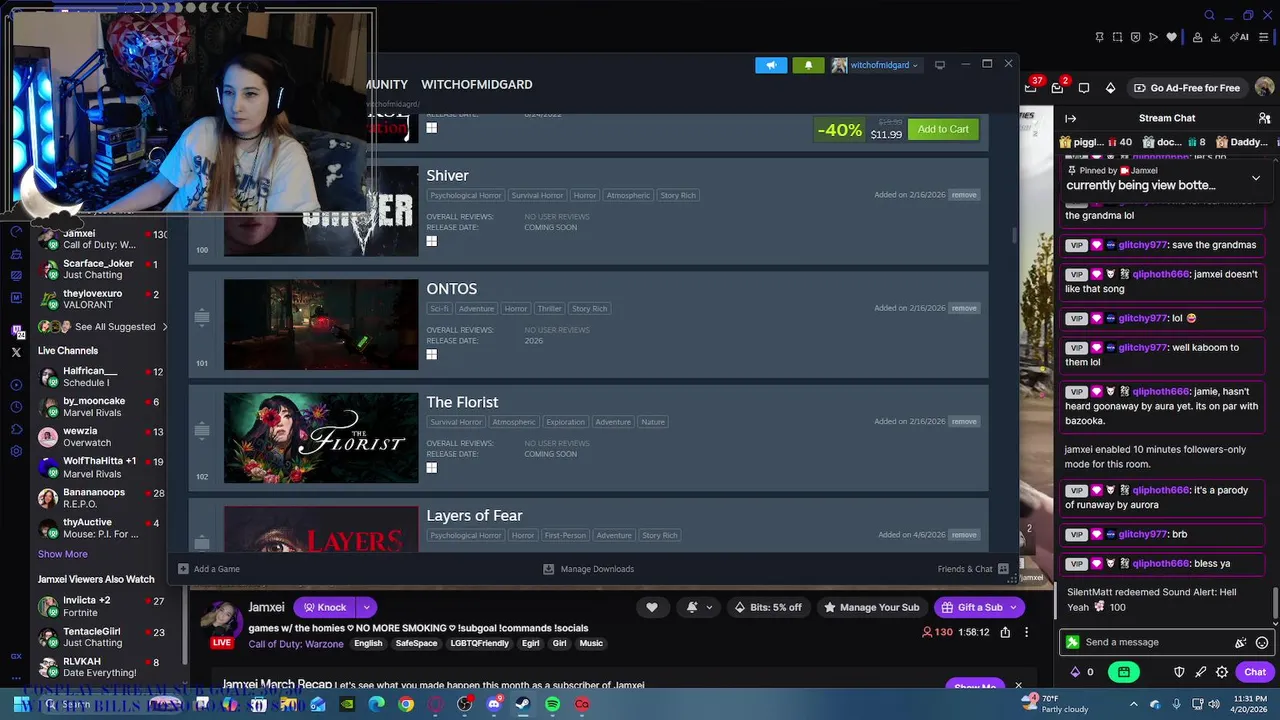Remove Layers of Fear from the wishlist
Screen dimensions: 1280x720
[x=964, y=535]
